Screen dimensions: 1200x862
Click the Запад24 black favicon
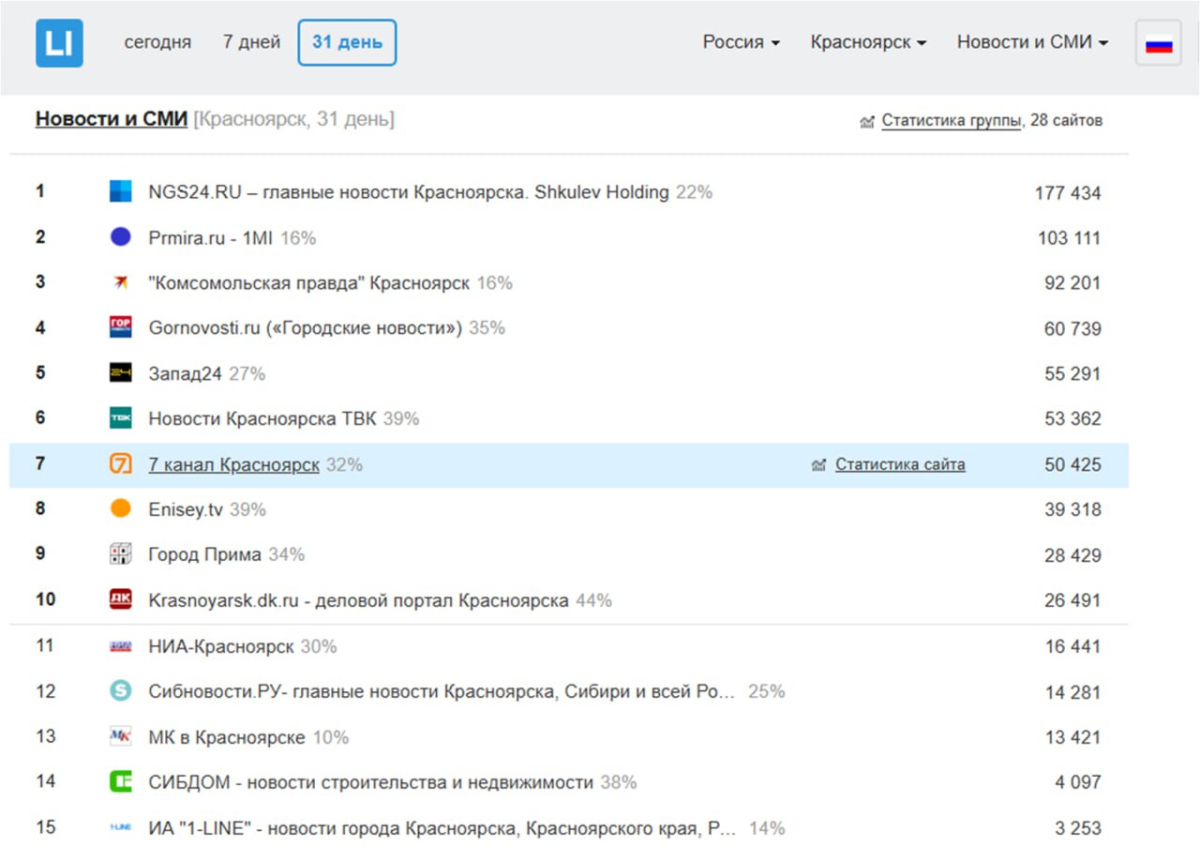coord(120,374)
